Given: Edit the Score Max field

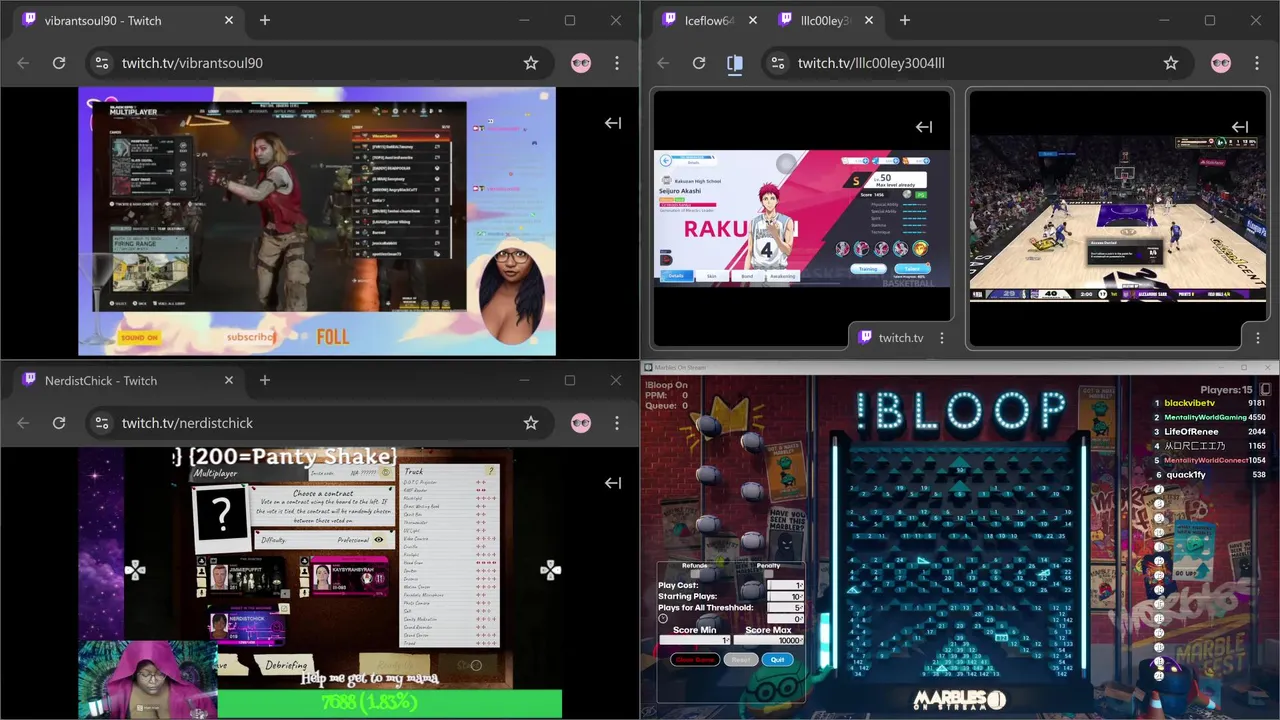Looking at the screenshot, I should coord(769,640).
